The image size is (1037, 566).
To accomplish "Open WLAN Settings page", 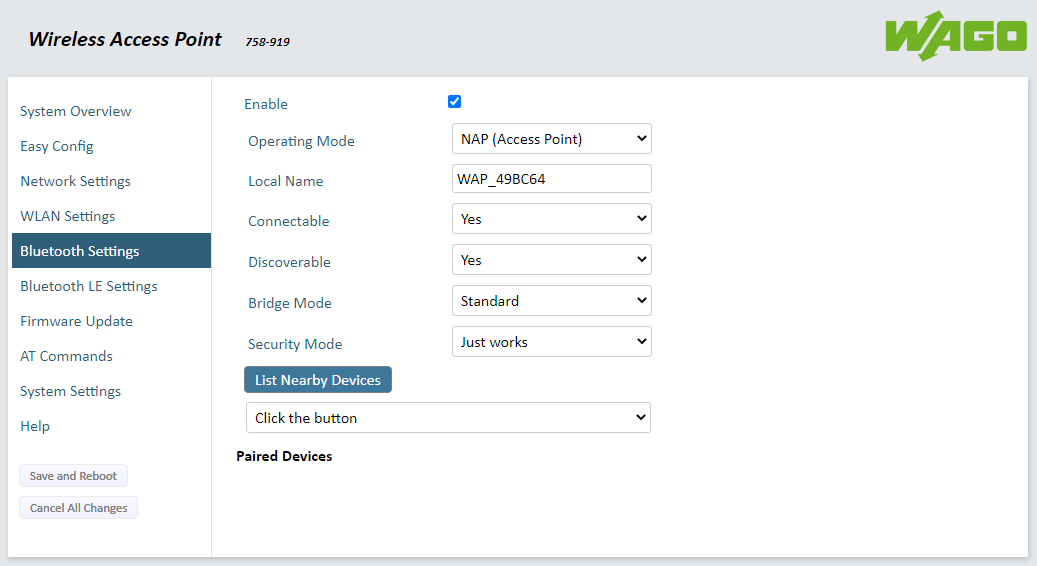I will [x=68, y=216].
